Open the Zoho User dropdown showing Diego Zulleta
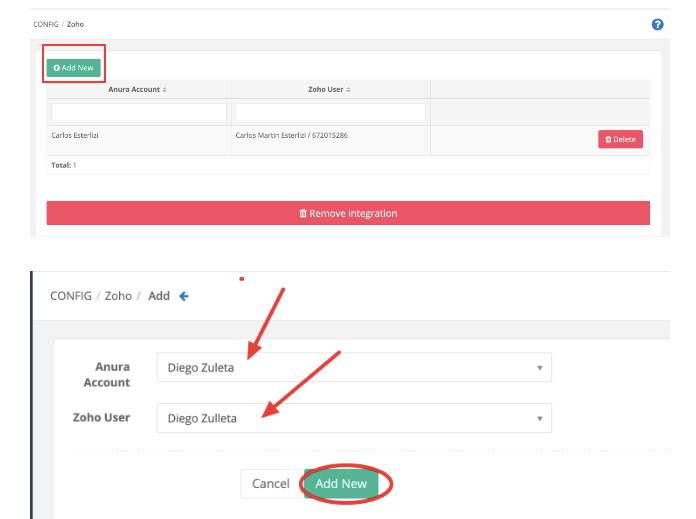 354,418
